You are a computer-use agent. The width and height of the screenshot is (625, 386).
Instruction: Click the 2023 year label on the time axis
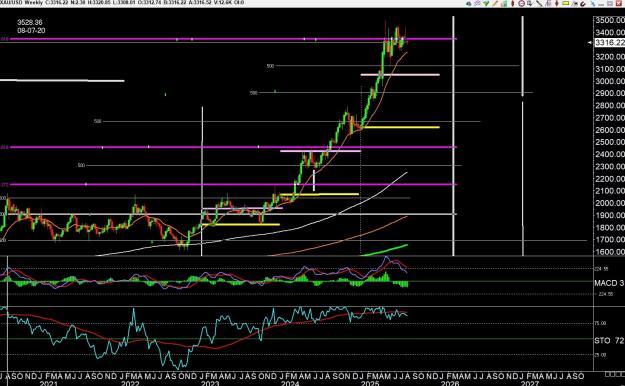click(x=210, y=383)
